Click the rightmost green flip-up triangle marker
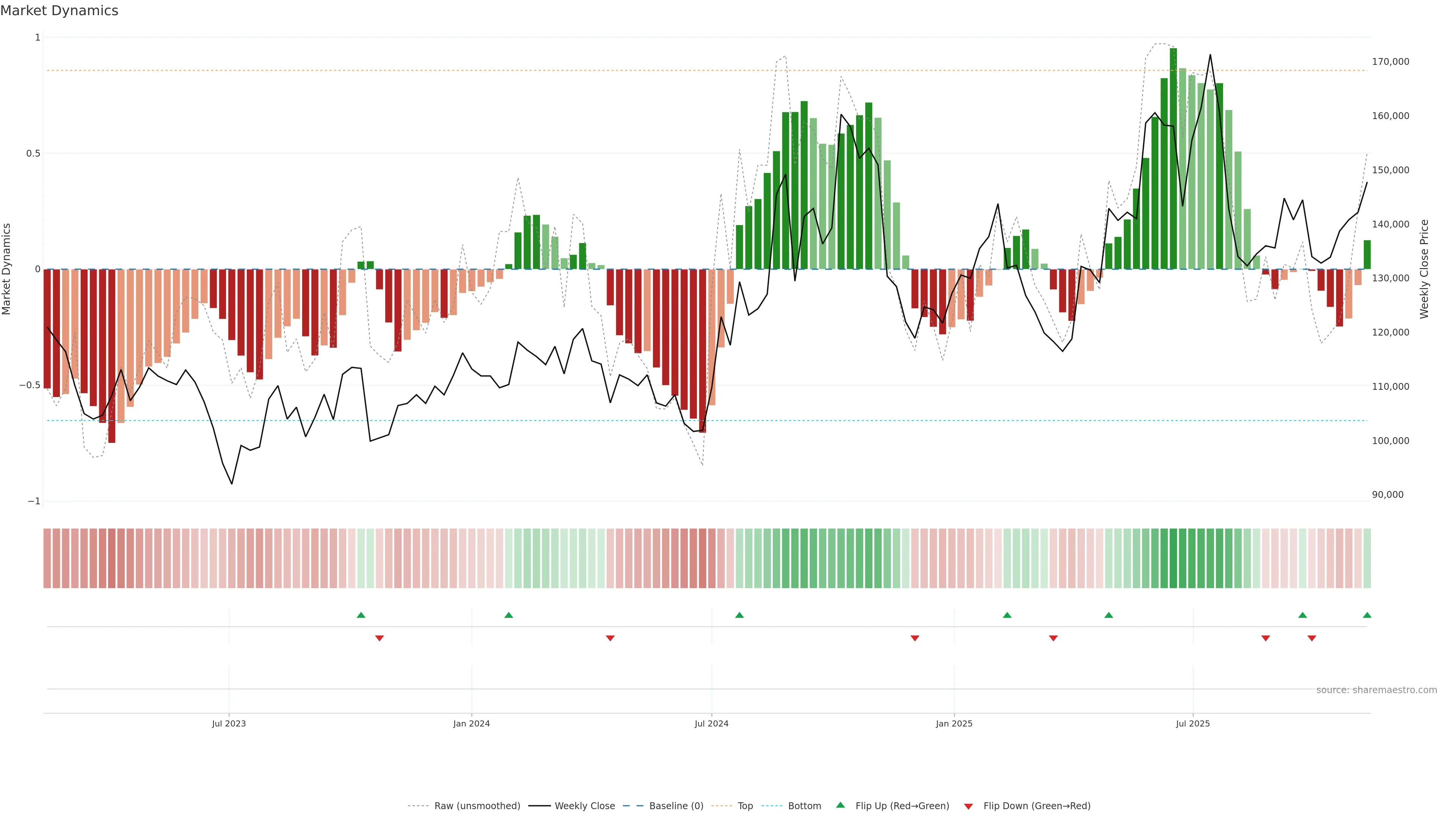 point(1367,615)
